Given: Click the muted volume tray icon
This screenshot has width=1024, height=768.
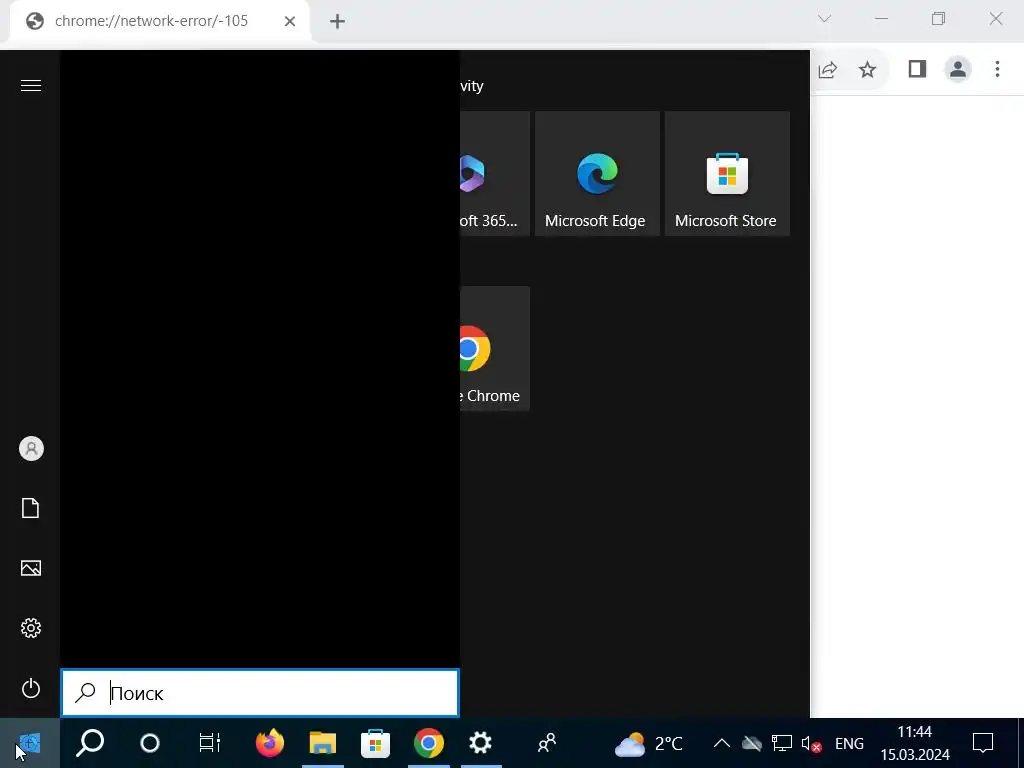Looking at the screenshot, I should coord(810,743).
